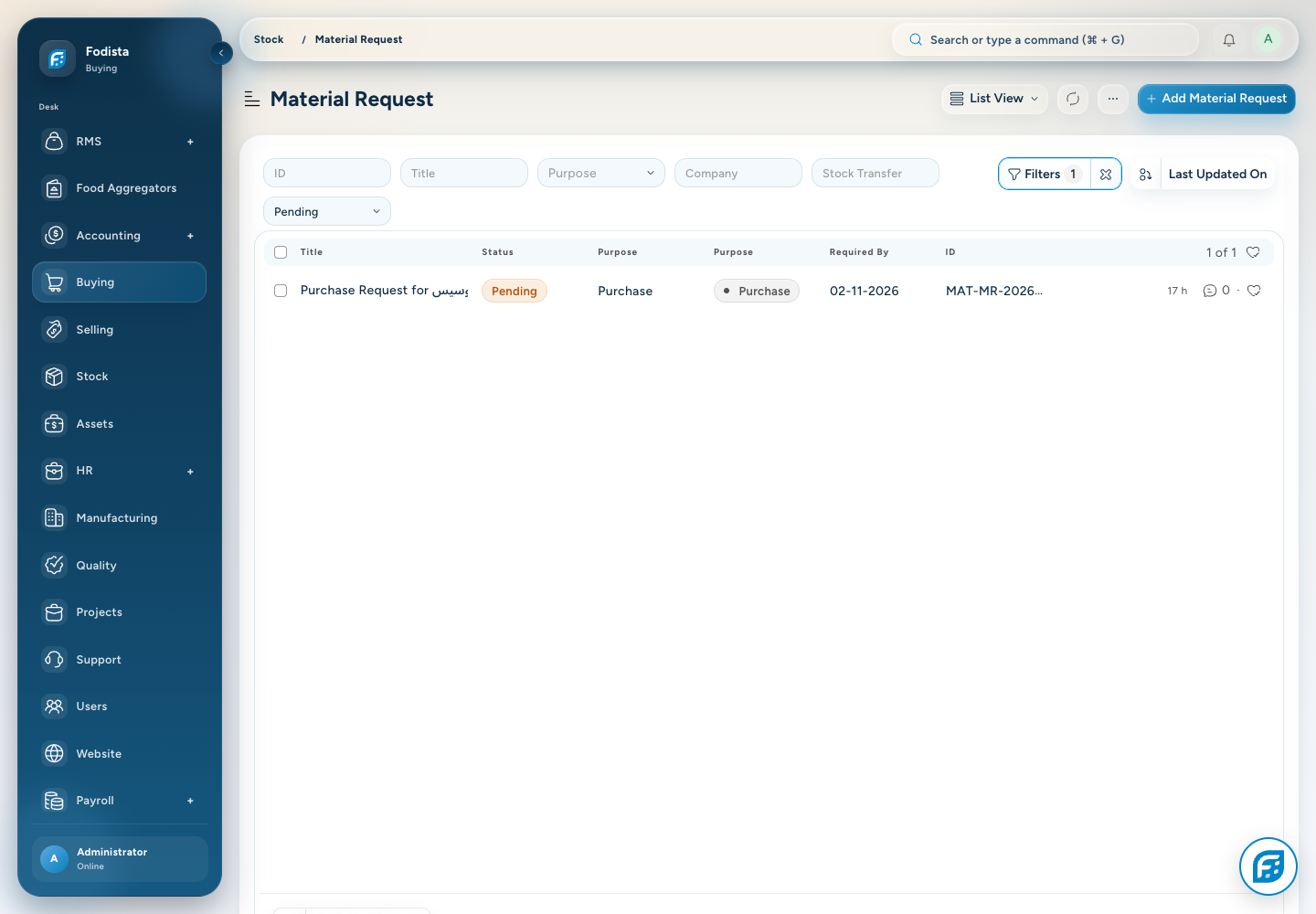Open the Filters button
This screenshot has height=914, width=1316.
[x=1045, y=174]
